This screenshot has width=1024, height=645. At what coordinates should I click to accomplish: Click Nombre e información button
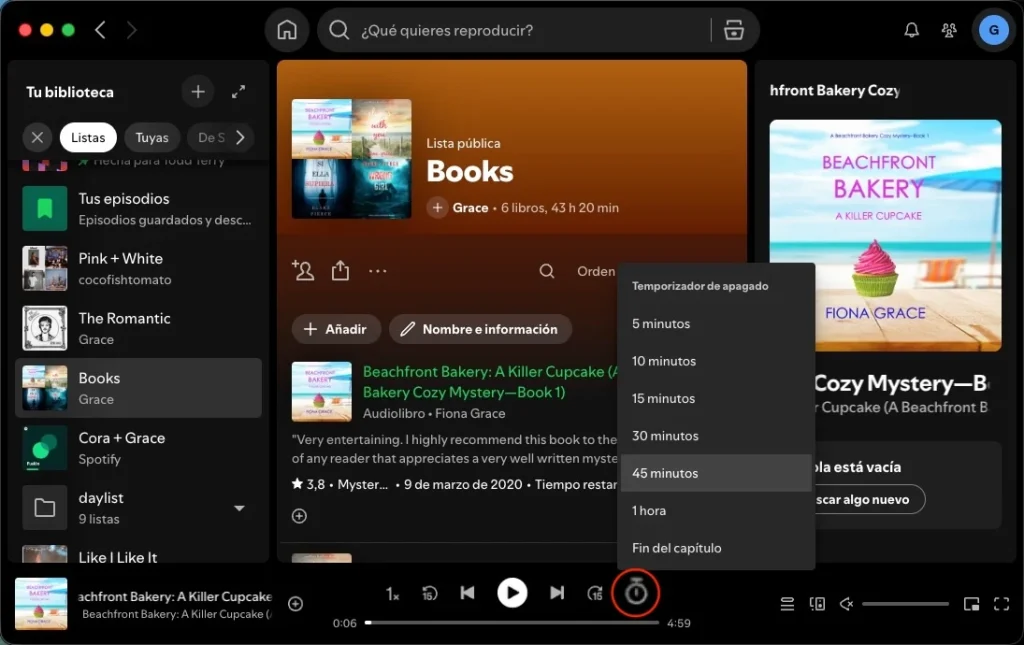(481, 329)
